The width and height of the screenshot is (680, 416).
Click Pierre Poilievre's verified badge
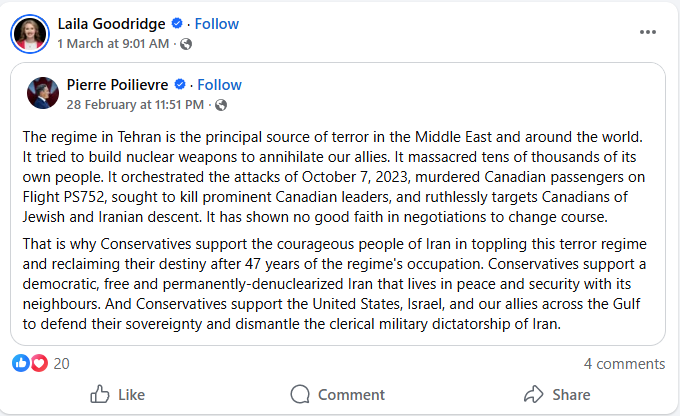180,84
